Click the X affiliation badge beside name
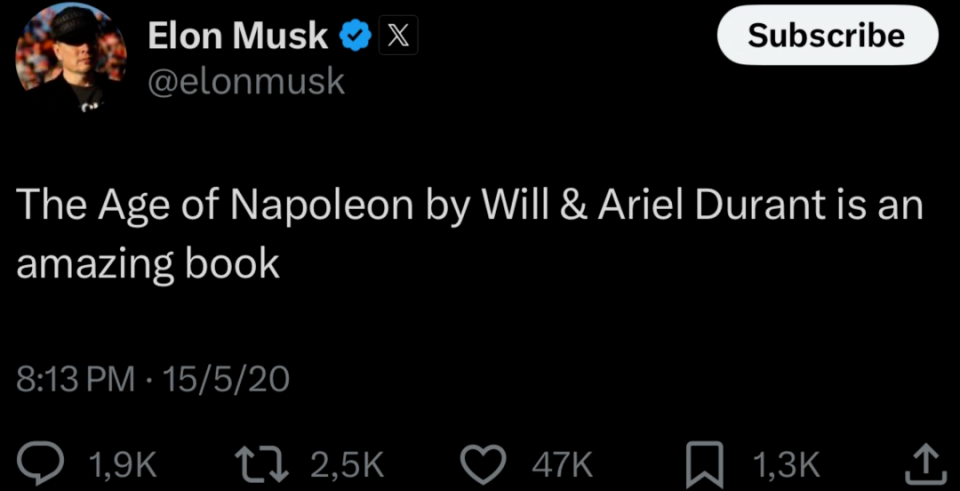 tap(399, 36)
